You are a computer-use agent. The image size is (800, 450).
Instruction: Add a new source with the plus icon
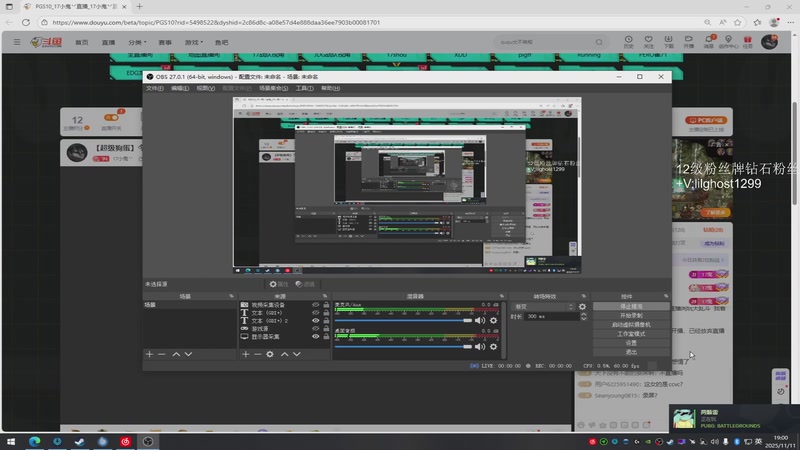(245, 354)
